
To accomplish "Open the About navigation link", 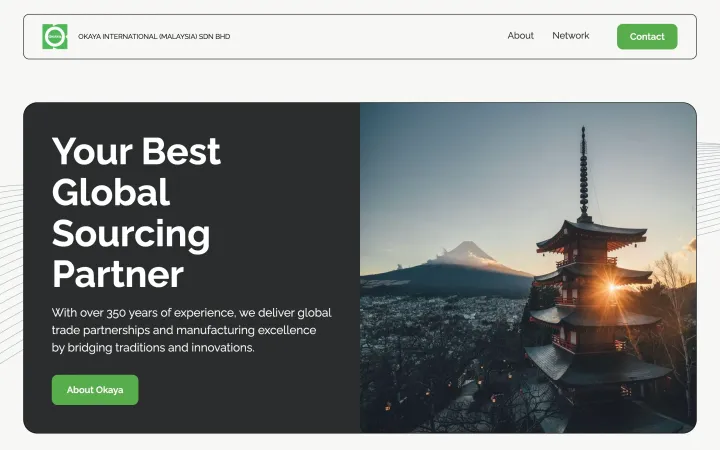I will (x=520, y=36).
